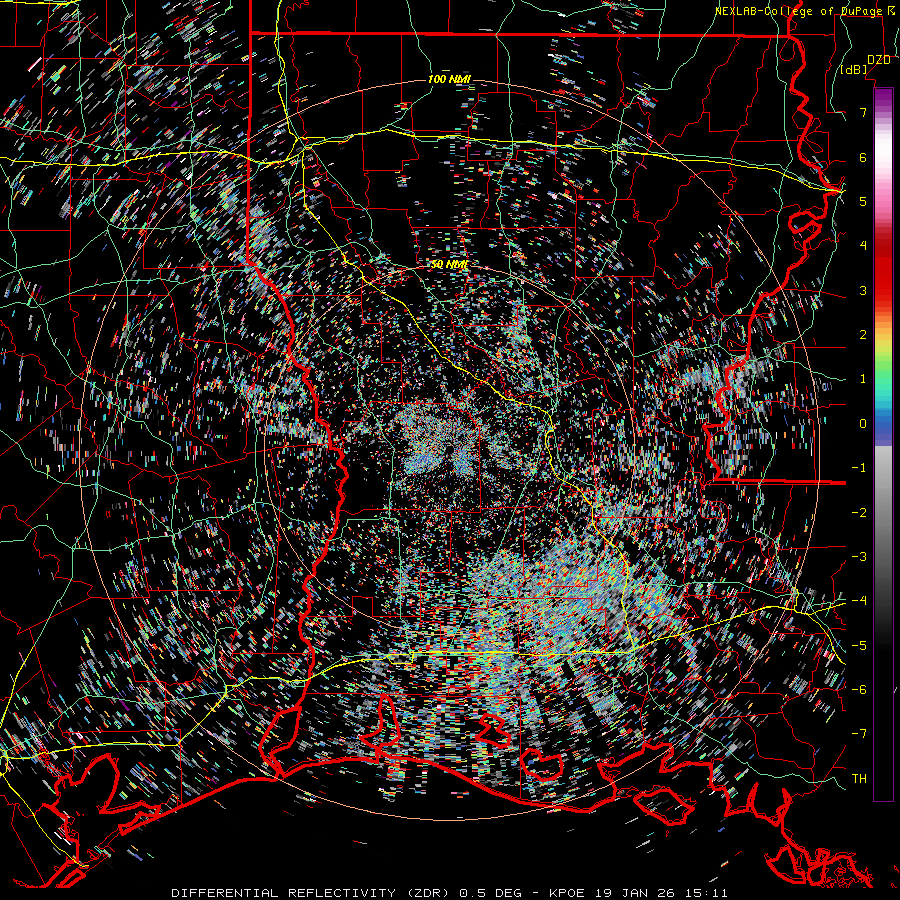900x900 pixels.
Task: Click the blue band near 0 on color bar
Action: (883, 429)
